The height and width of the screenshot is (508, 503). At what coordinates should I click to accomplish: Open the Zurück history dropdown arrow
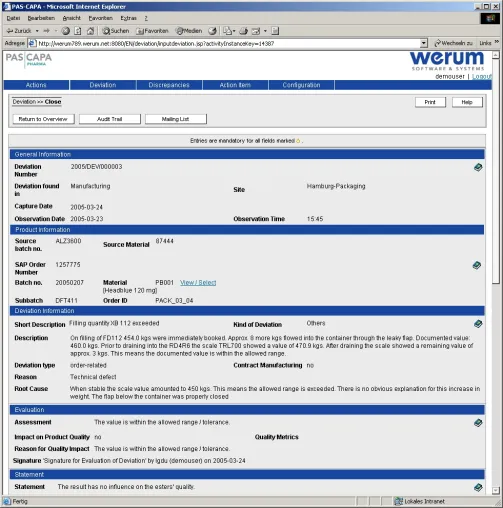pos(37,31)
